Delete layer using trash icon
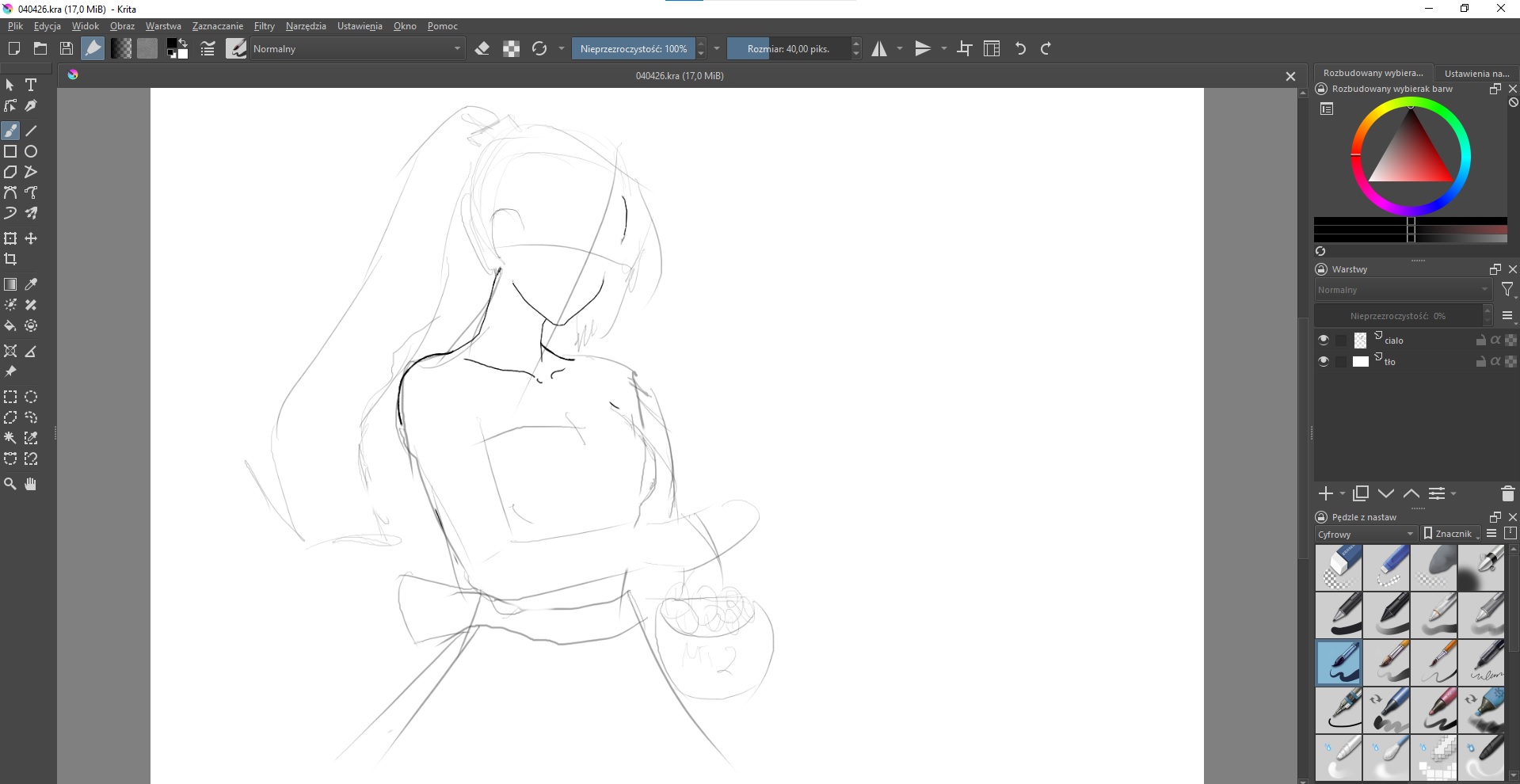 click(1507, 493)
